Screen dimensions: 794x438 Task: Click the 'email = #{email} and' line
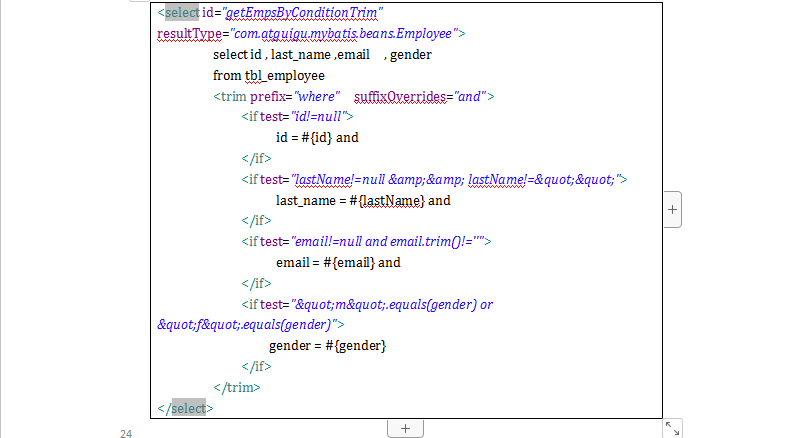click(x=338, y=263)
